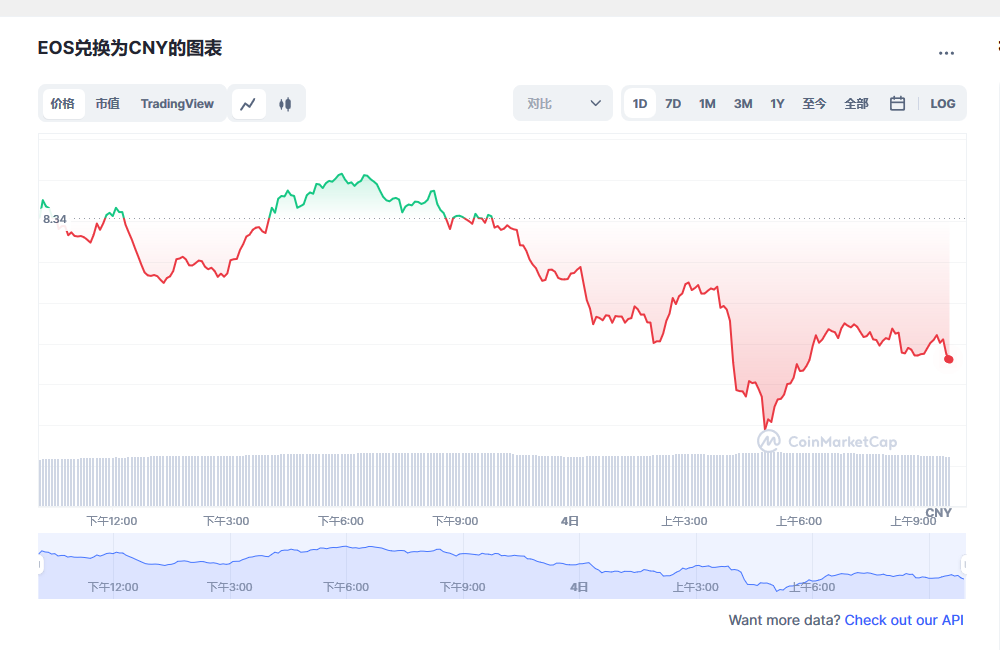Select the 3M time range
Image resolution: width=1000 pixels, height=650 pixels.
(743, 104)
